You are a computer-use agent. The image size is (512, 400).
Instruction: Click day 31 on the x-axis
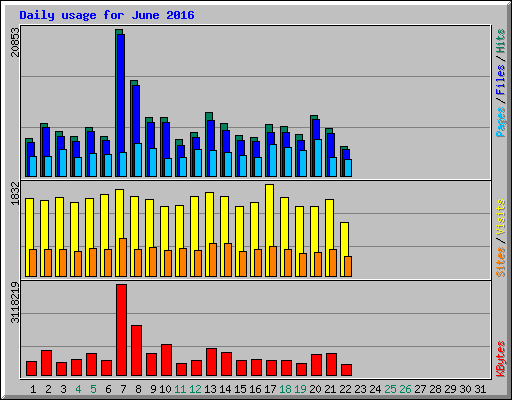pyautogui.click(x=480, y=389)
